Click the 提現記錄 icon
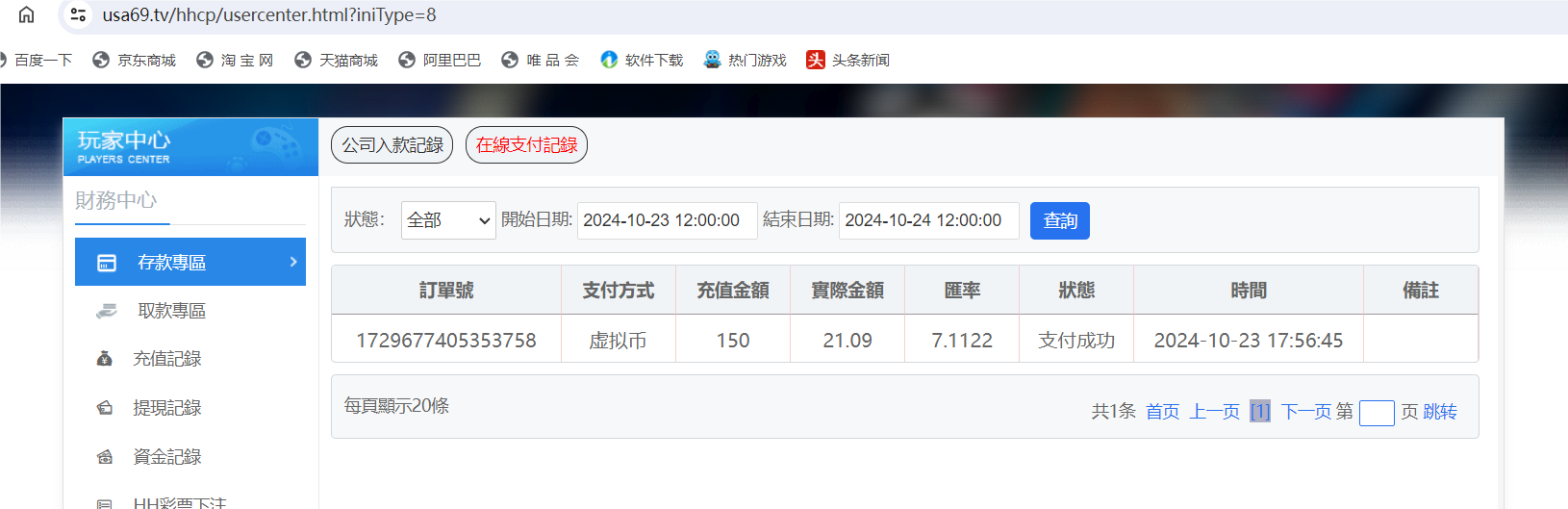Viewport: 1568px width, 509px height. pos(105,408)
